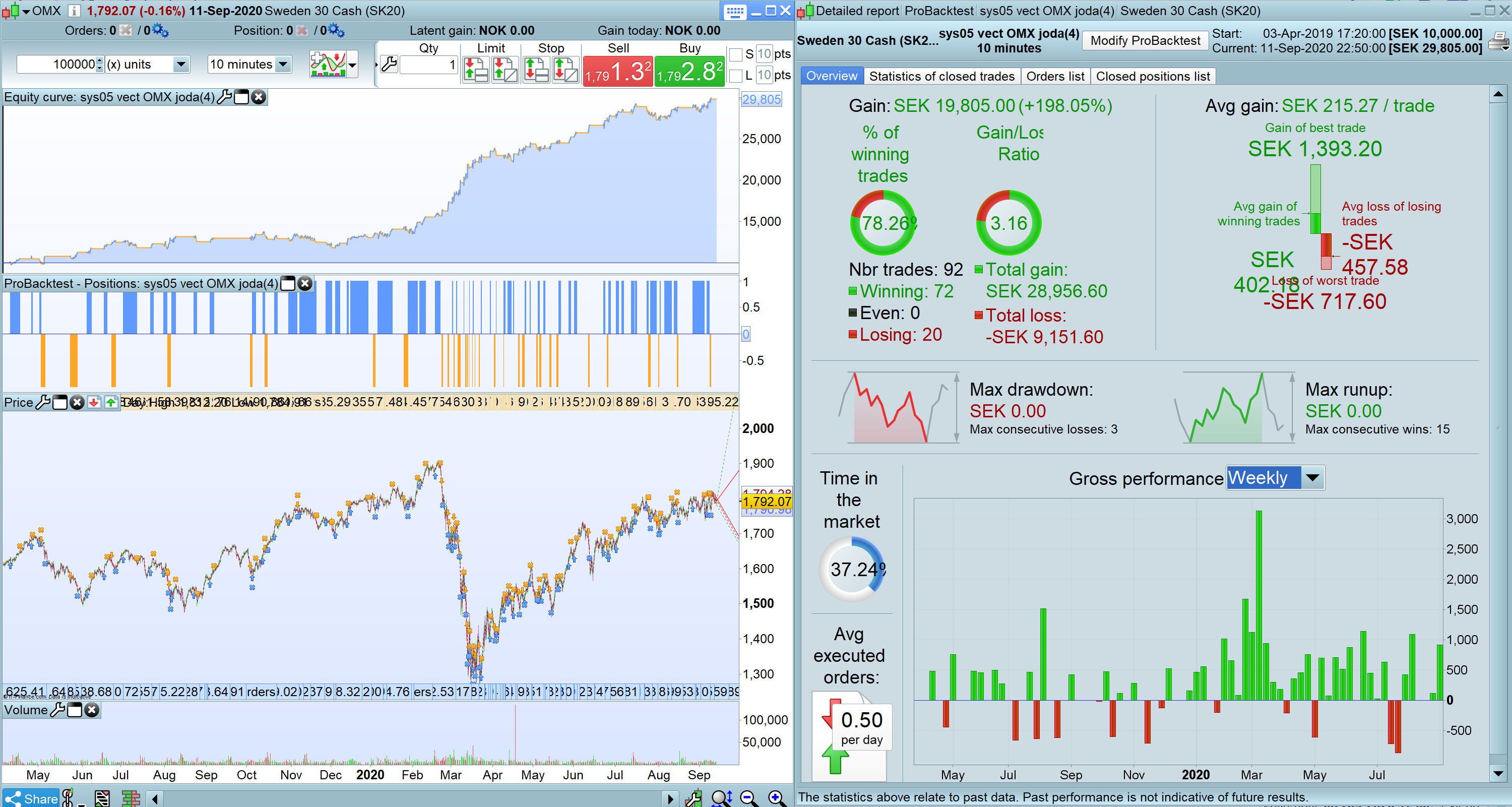Click the chart horizontal scrollbar track
Viewport: 1512px width, 807px height.
point(411,798)
